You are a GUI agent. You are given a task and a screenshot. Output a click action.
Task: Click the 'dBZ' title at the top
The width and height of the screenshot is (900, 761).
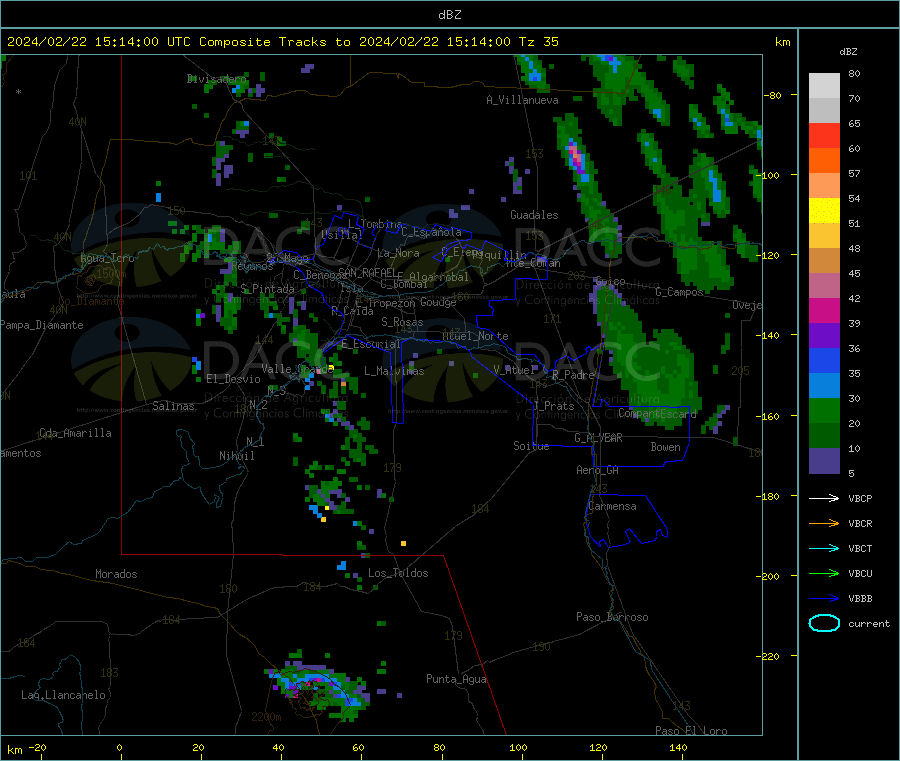tap(449, 15)
